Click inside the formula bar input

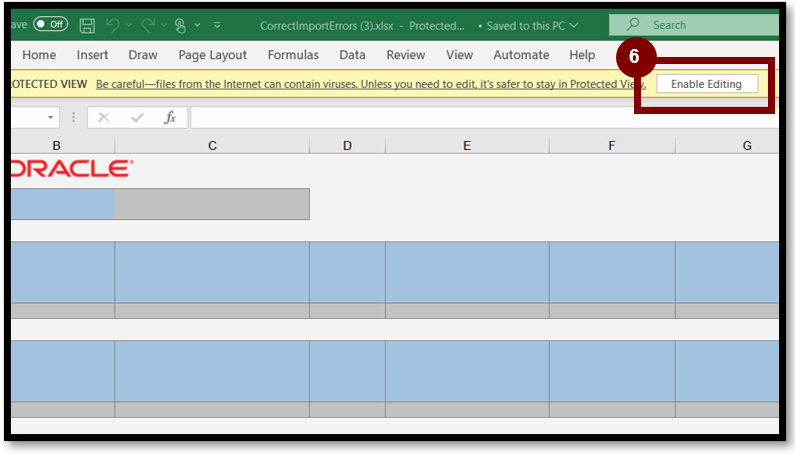(480, 118)
